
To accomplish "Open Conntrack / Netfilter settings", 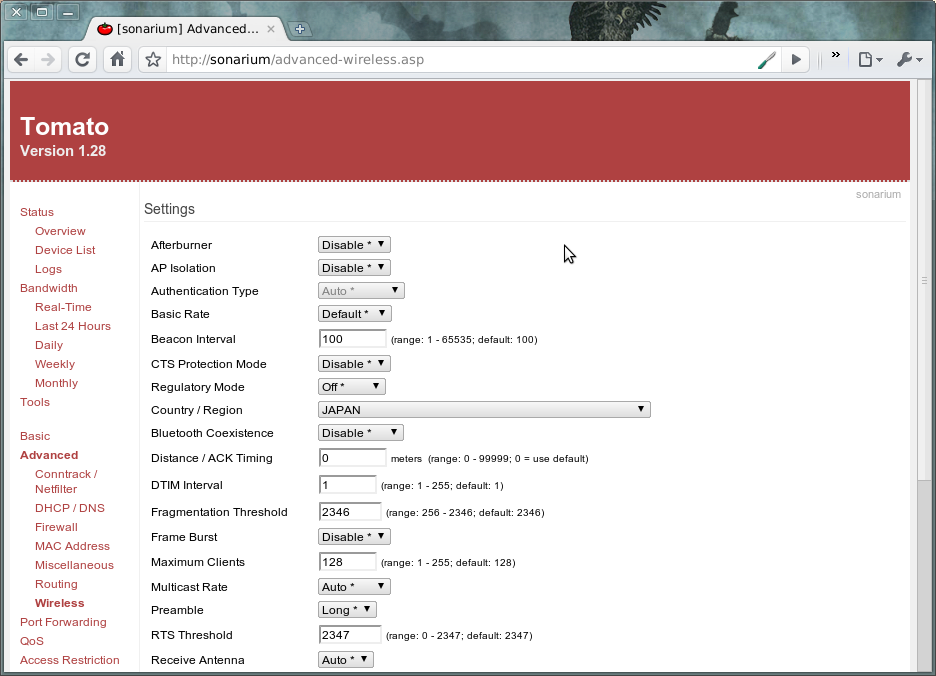I will pos(66,481).
